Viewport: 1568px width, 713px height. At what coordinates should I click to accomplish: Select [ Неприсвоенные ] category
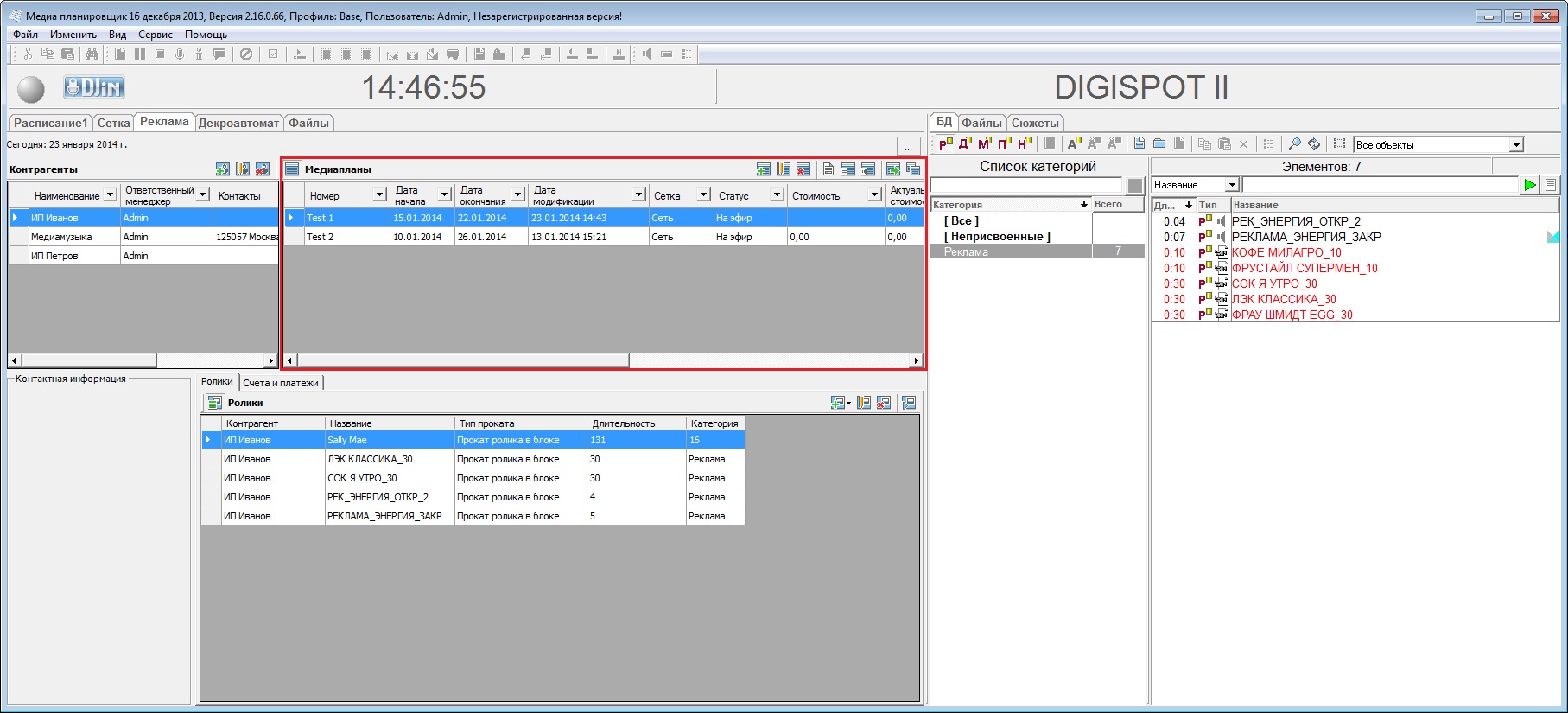(x=997, y=236)
